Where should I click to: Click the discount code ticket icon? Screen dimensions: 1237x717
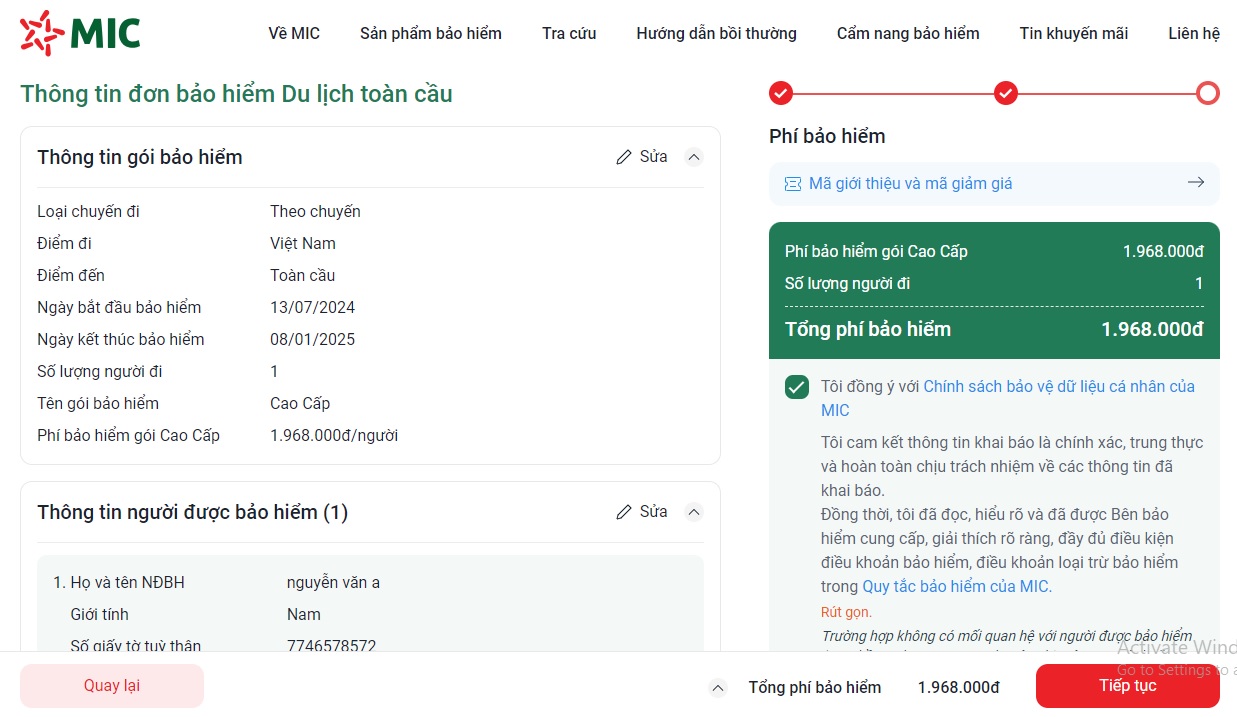click(793, 184)
